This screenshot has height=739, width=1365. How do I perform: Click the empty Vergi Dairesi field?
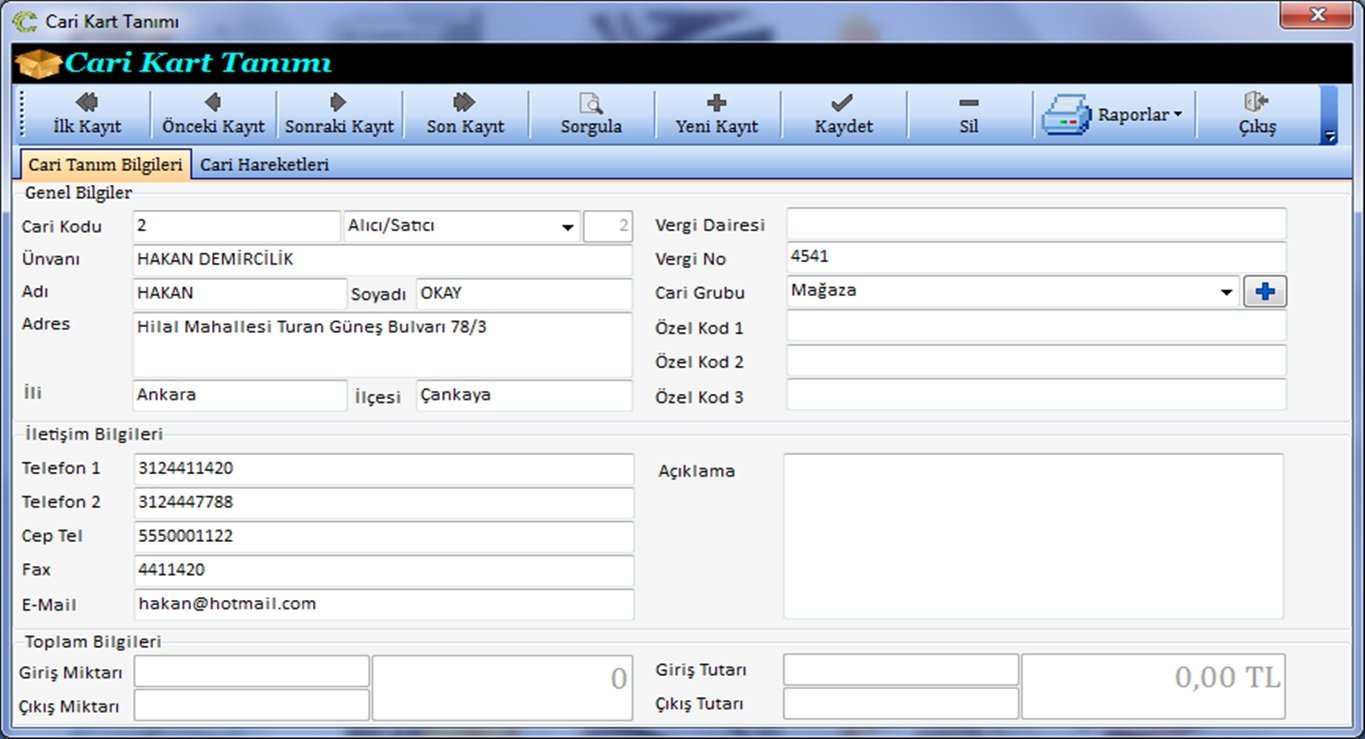pyautogui.click(x=1035, y=225)
